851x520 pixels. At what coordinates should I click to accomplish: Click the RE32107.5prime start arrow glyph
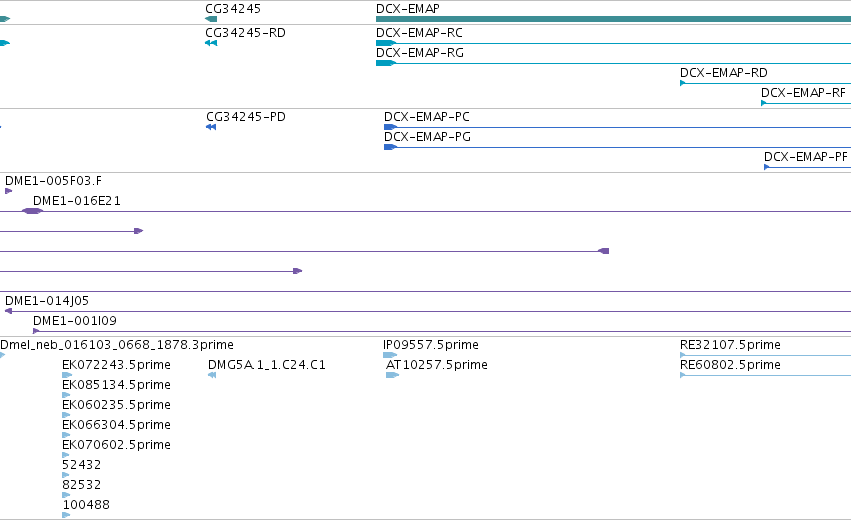[682, 355]
